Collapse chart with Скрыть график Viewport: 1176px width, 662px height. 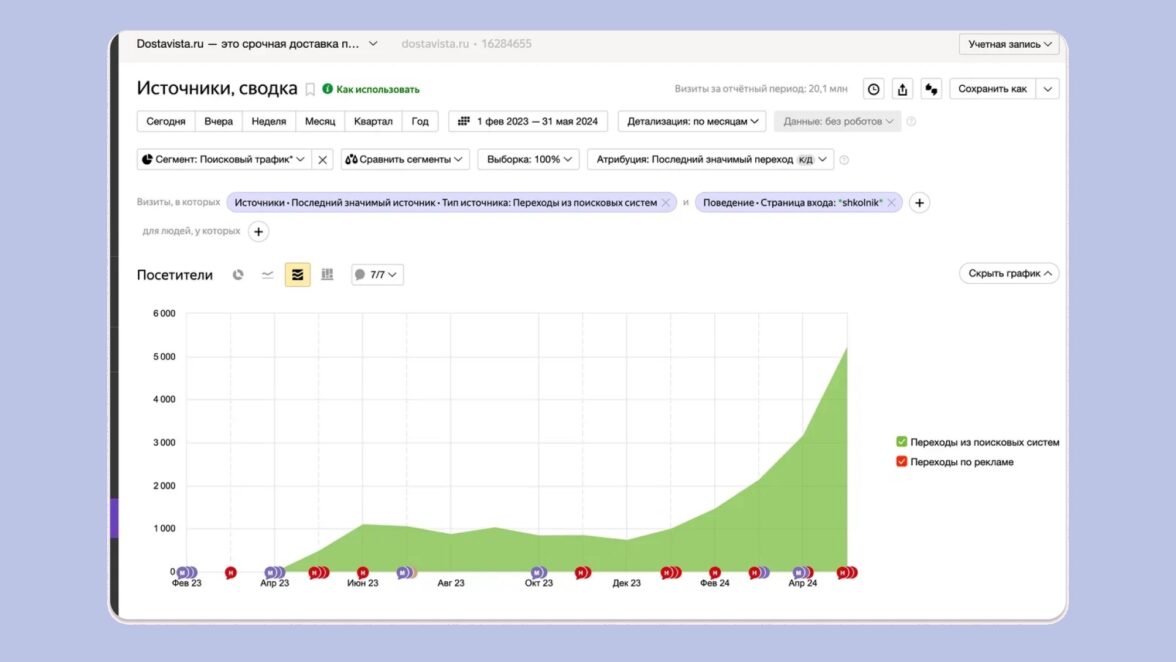[1008, 273]
